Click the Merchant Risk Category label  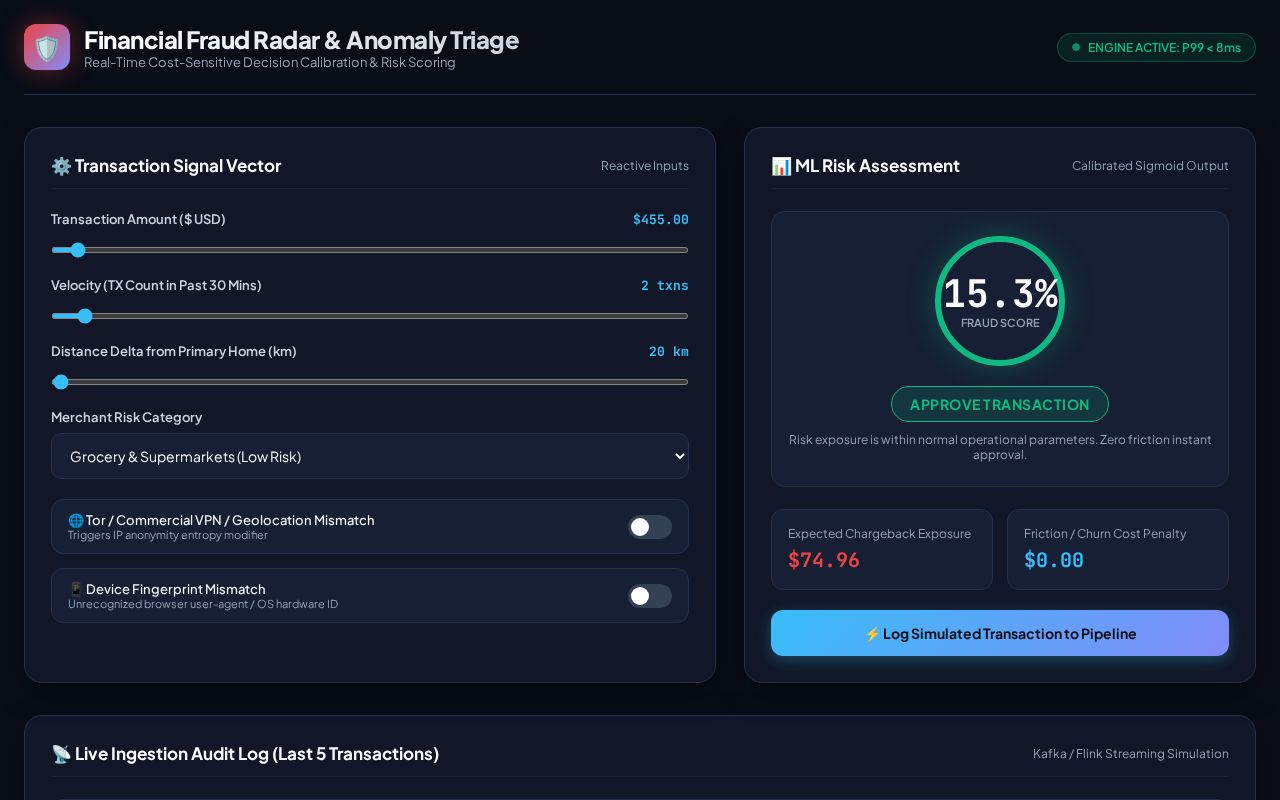[x=127, y=417]
